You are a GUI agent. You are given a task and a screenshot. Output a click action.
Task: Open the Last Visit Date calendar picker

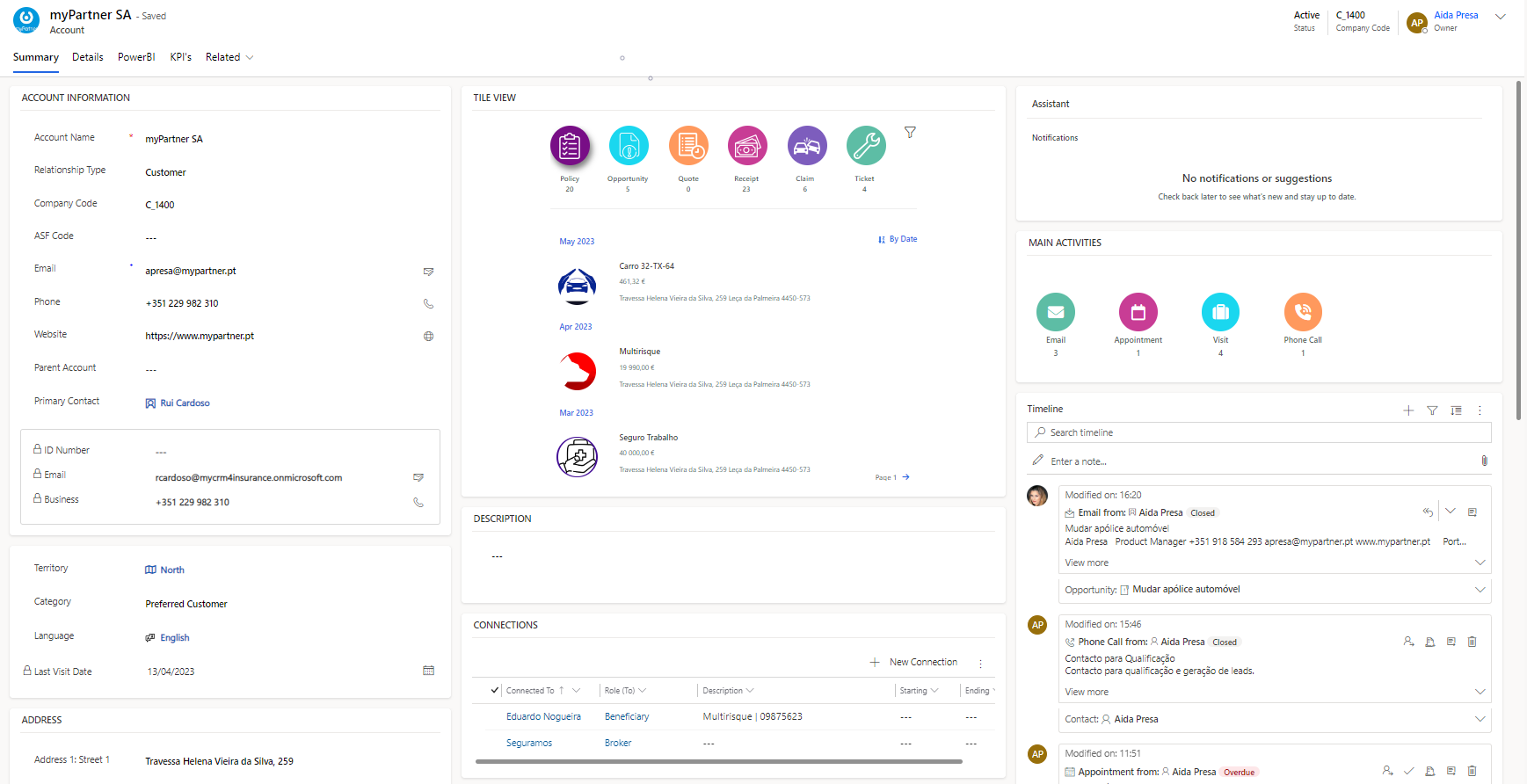pyautogui.click(x=428, y=671)
